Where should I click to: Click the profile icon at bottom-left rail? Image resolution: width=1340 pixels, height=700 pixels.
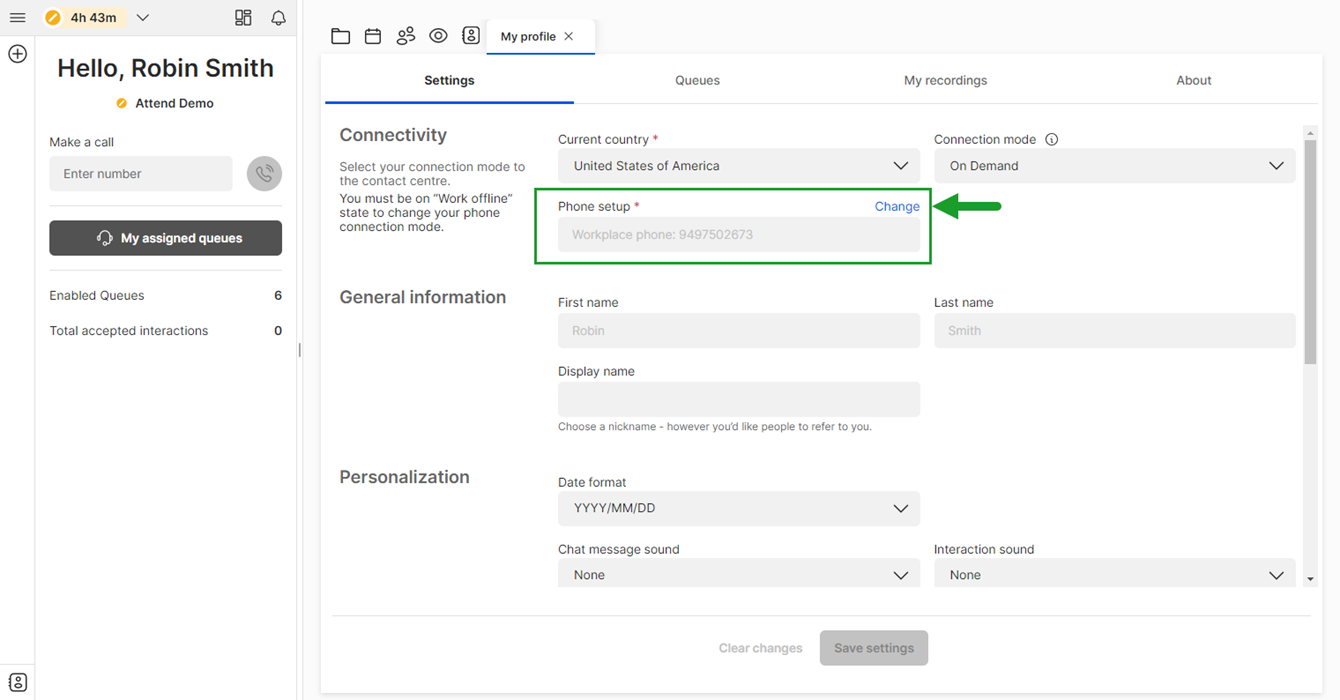click(x=17, y=683)
